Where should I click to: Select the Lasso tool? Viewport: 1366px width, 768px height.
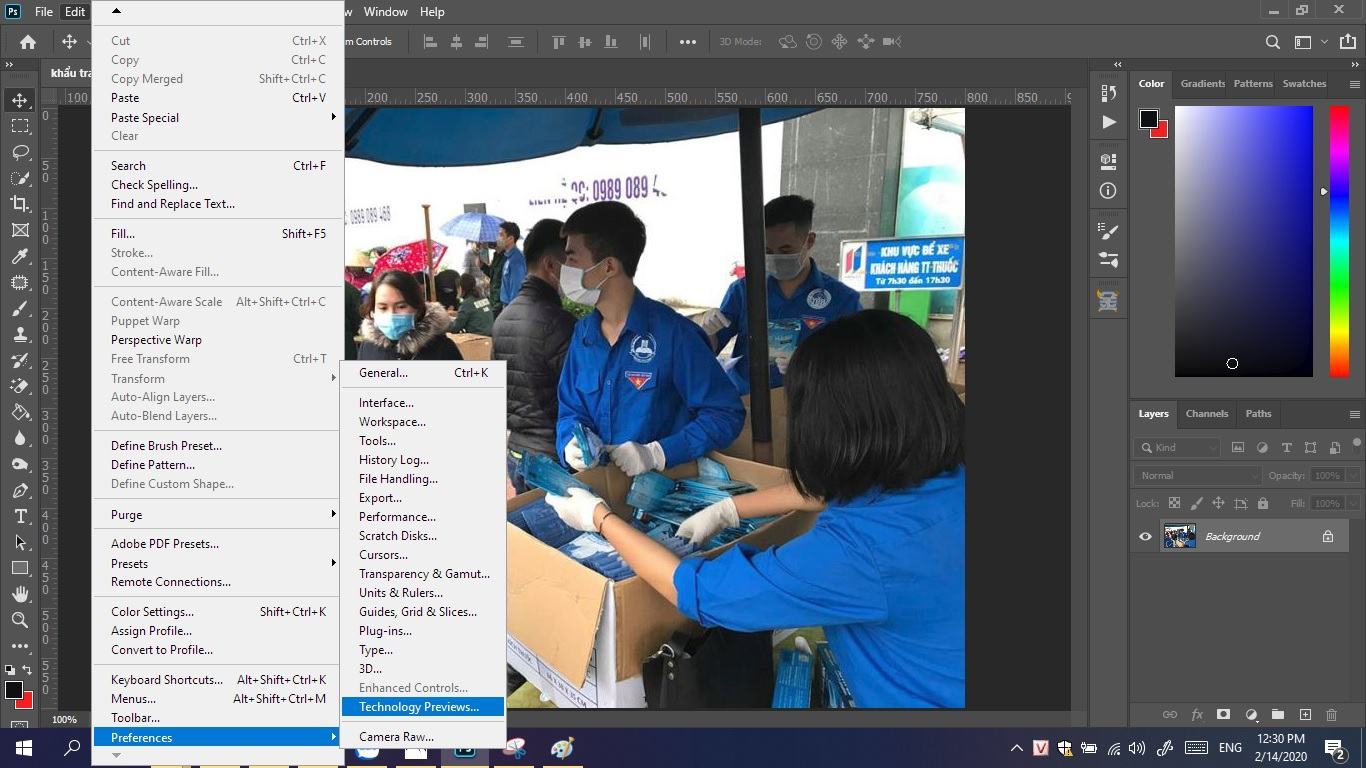(20, 152)
